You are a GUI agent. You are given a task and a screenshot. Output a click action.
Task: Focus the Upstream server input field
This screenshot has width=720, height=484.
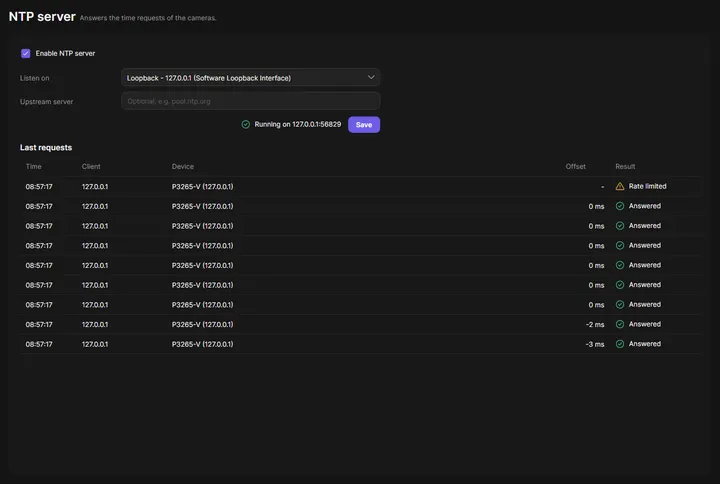point(250,101)
